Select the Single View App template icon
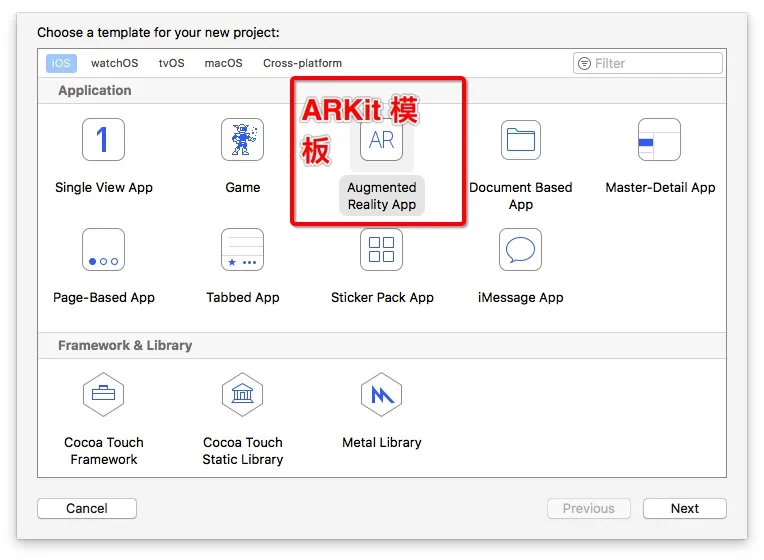Image resolution: width=764 pixels, height=560 pixels. (x=103, y=140)
